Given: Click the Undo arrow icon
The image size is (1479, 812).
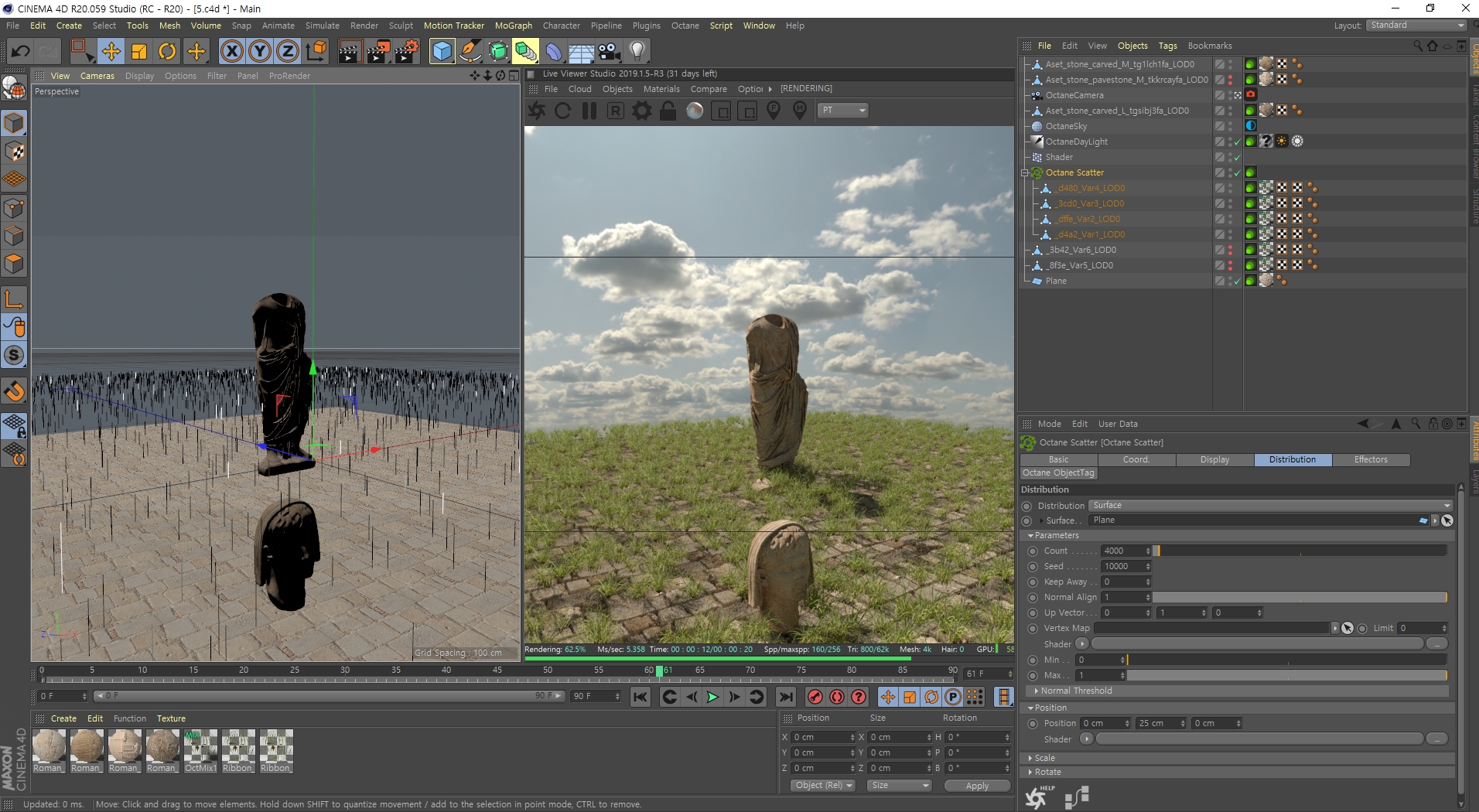Looking at the screenshot, I should [21, 52].
